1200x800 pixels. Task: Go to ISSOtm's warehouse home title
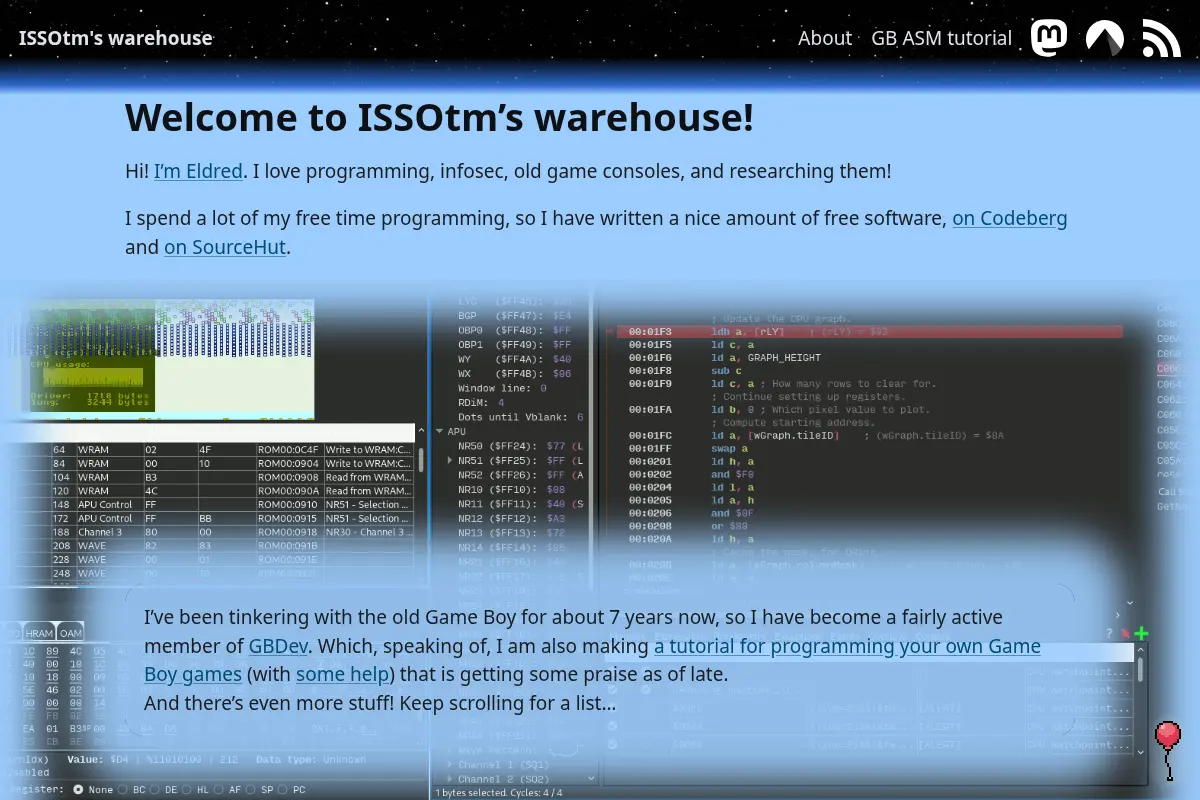[x=116, y=38]
